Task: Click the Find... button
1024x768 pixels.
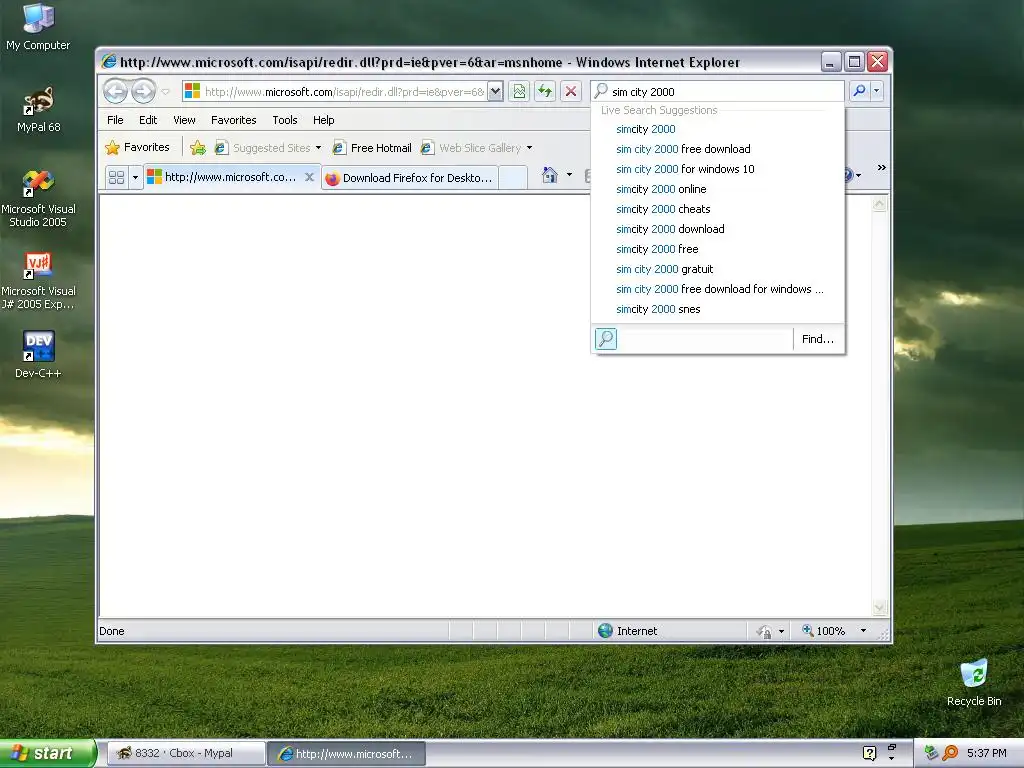Action: click(x=818, y=339)
